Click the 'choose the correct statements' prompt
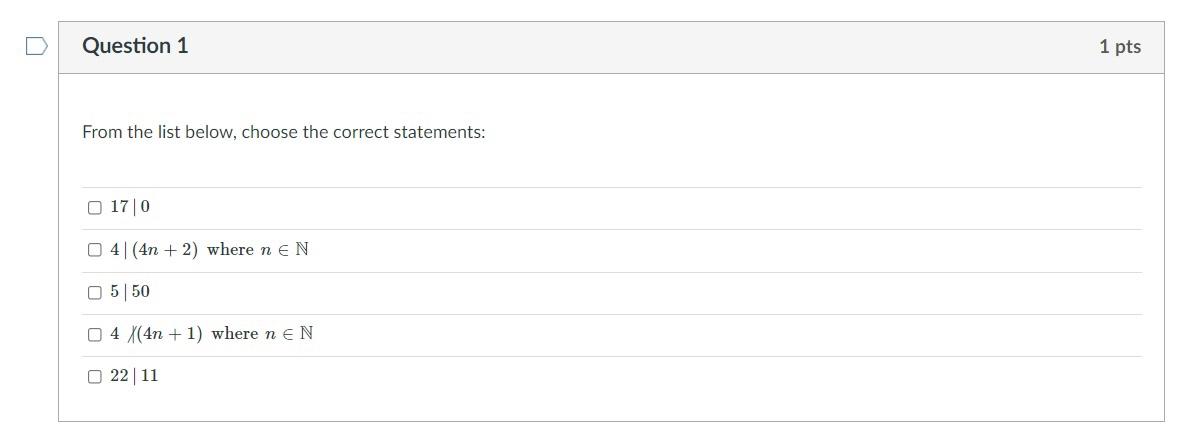Image resolution: width=1187 pixels, height=424 pixels. tap(363, 132)
